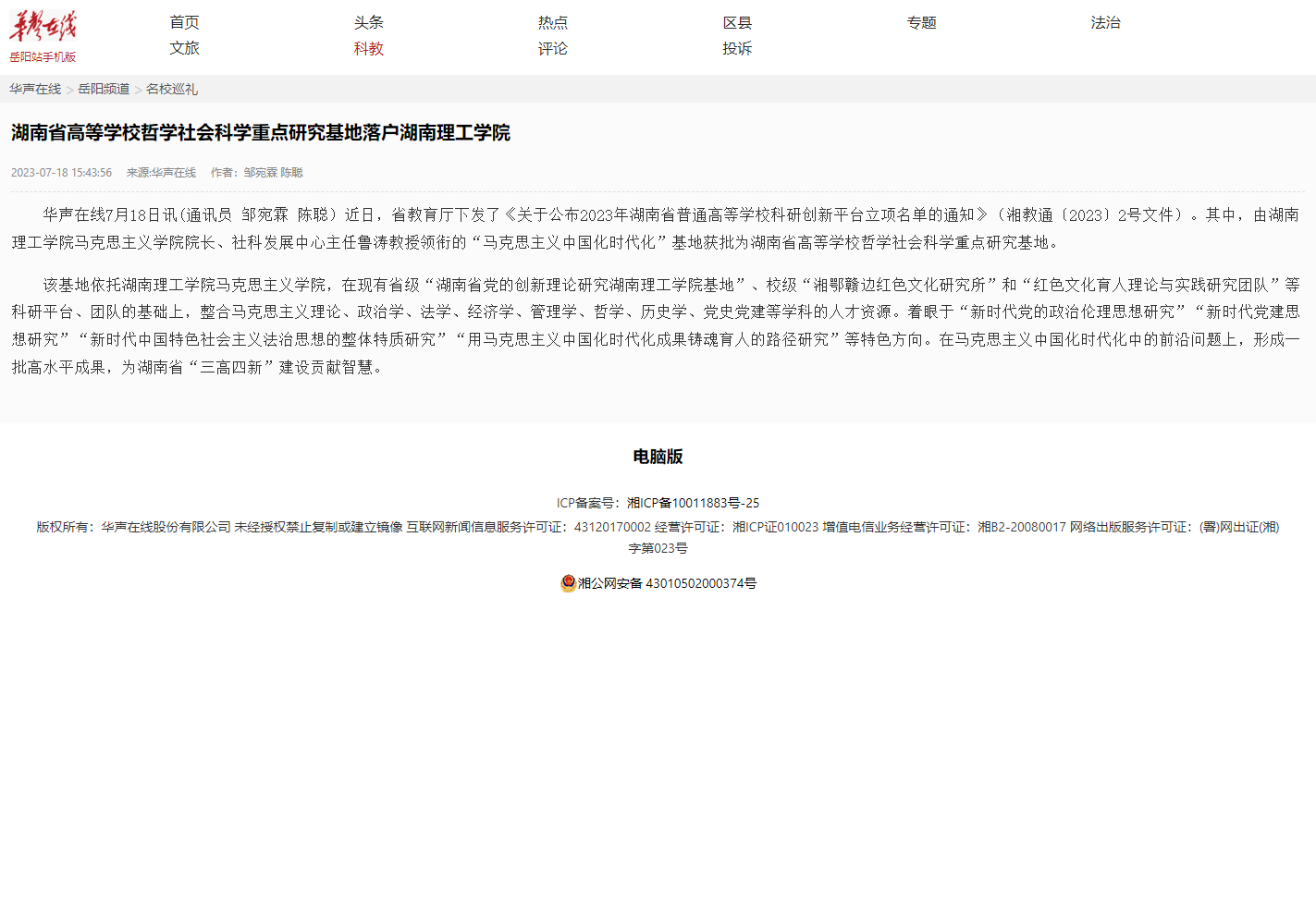Navigate to the 法治 section
The height and width of the screenshot is (916, 1316).
(x=1105, y=22)
